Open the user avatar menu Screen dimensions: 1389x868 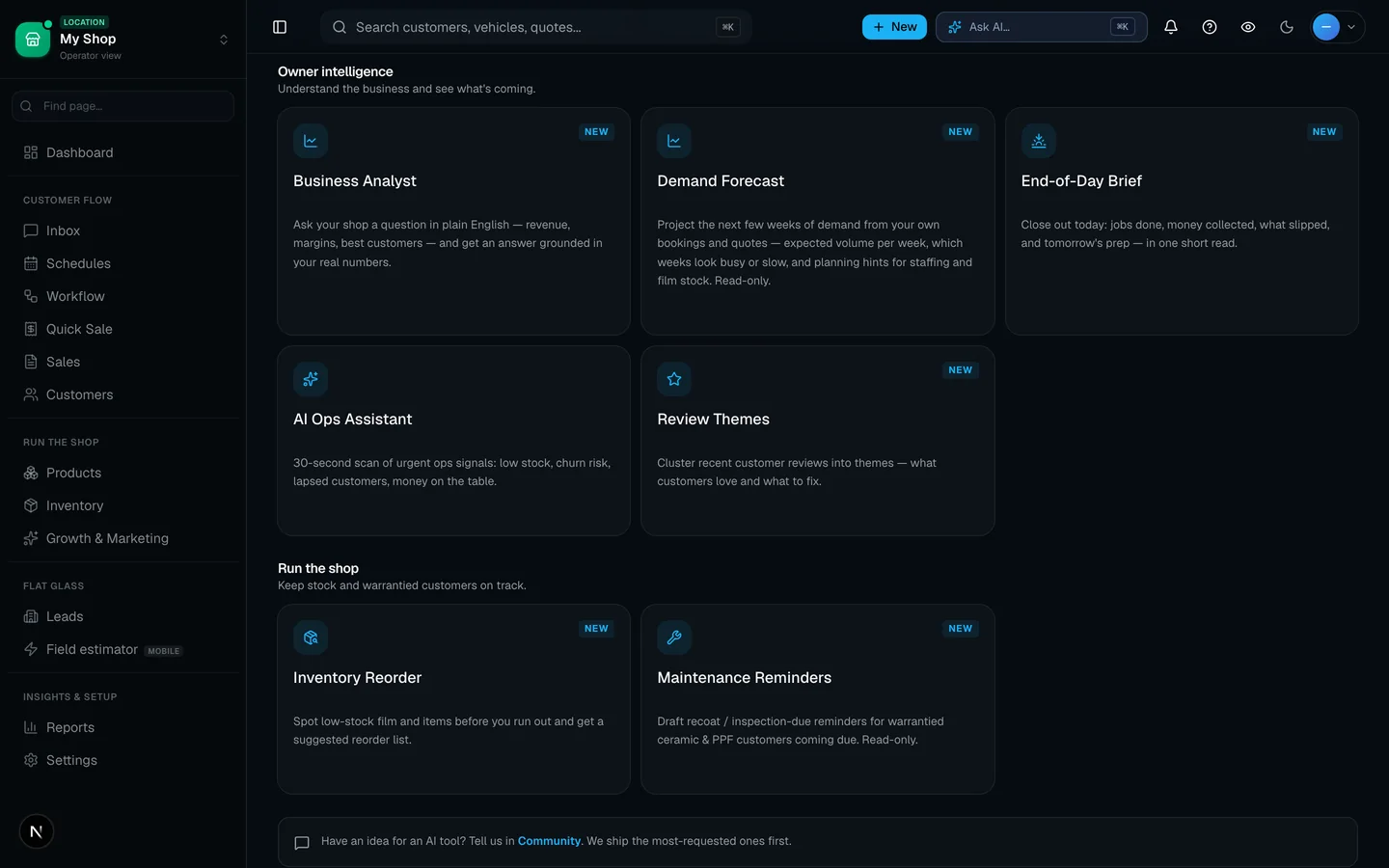1338,27
